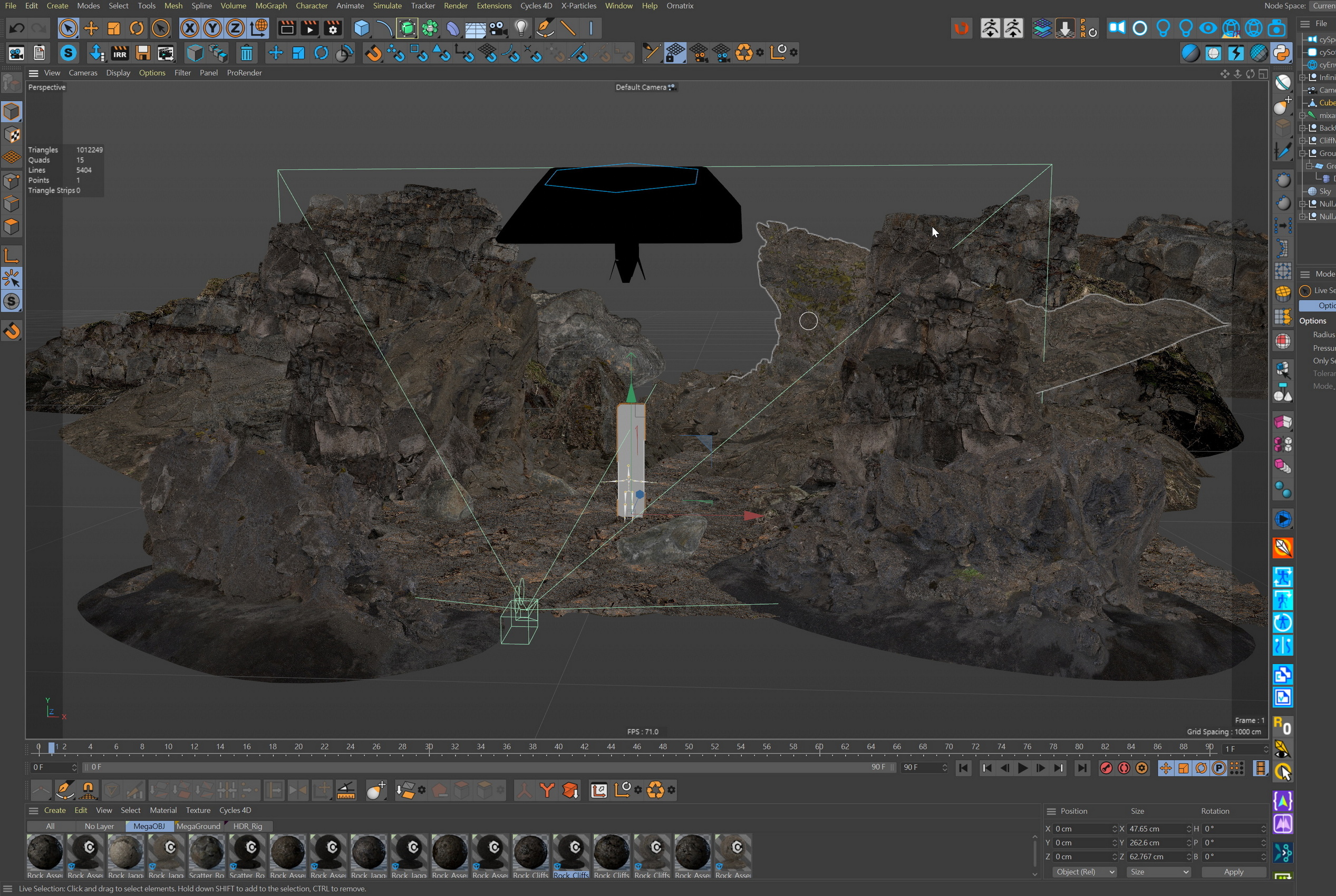Image resolution: width=1336 pixels, height=896 pixels.
Task: Click the Camera object icon
Action: point(498,28)
